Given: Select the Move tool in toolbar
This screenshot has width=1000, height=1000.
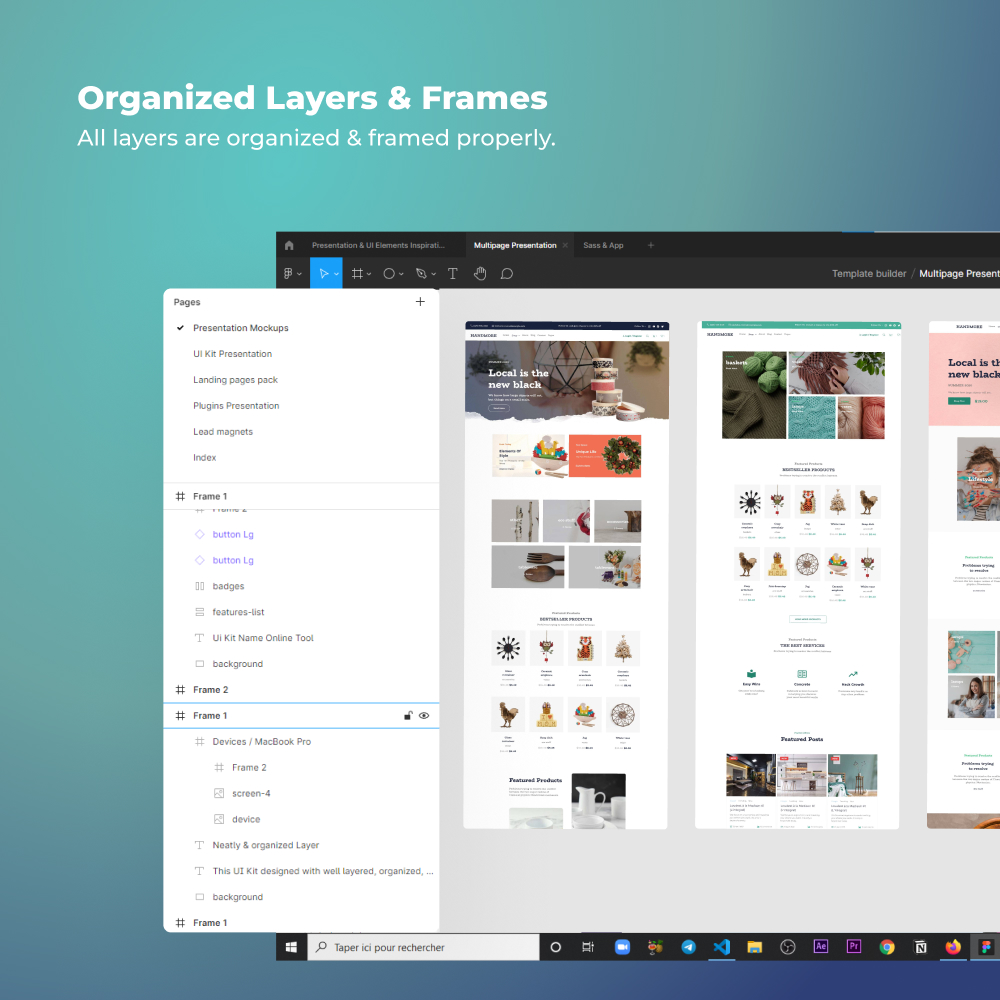Looking at the screenshot, I should click(x=323, y=274).
